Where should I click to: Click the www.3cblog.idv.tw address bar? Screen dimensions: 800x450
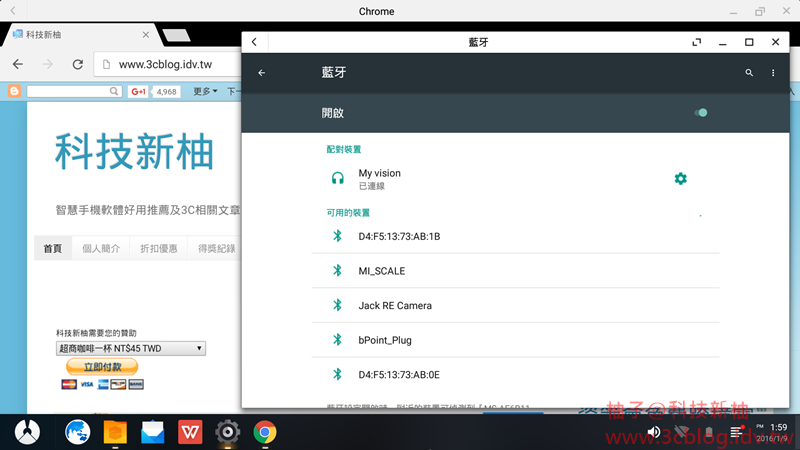[x=168, y=64]
